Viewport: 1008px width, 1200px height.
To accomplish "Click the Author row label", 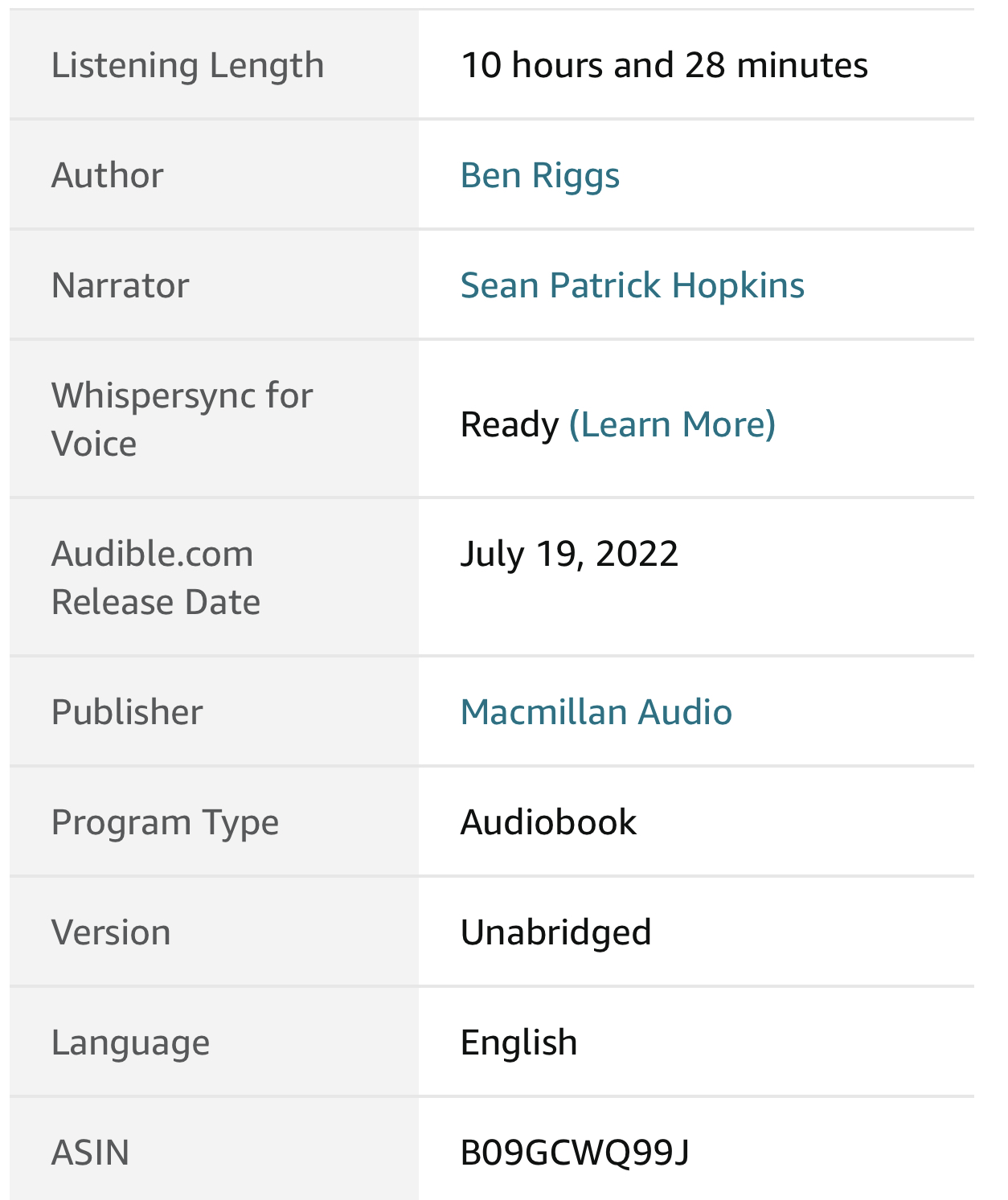I will click(108, 175).
